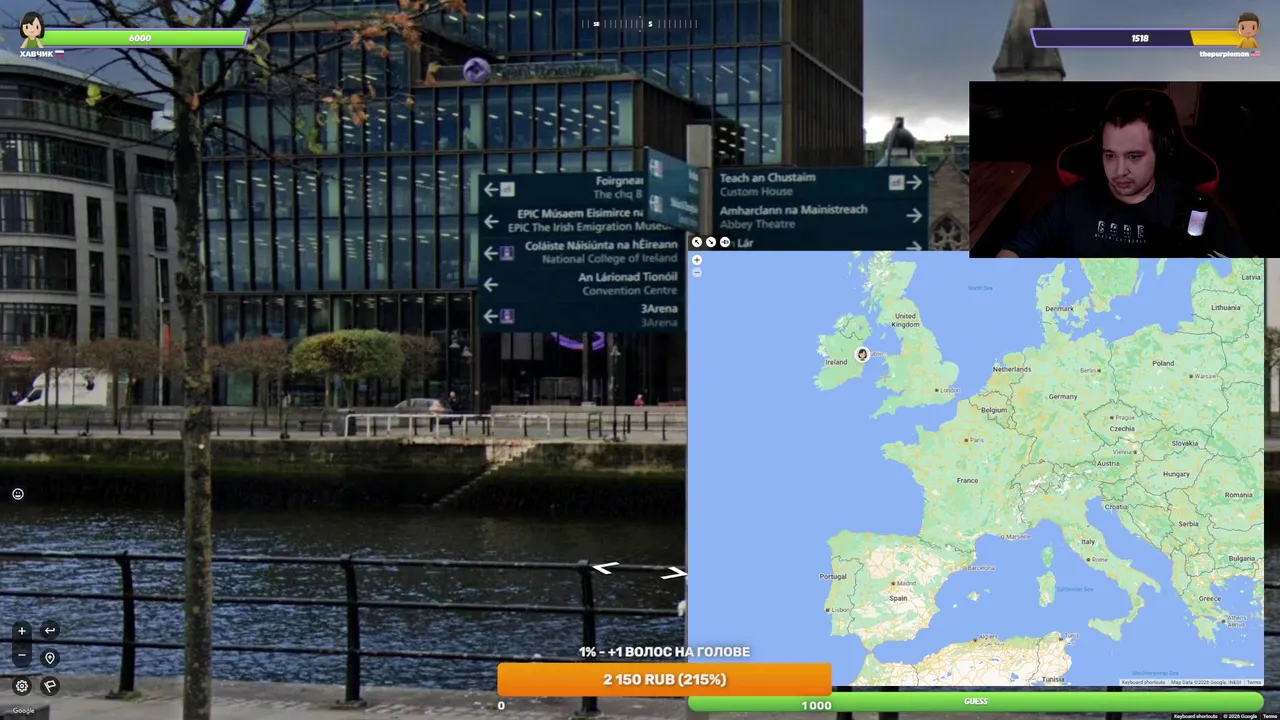Click 'Romania' label on the map
Viewport: 1280px width, 720px height.
tap(1238, 495)
